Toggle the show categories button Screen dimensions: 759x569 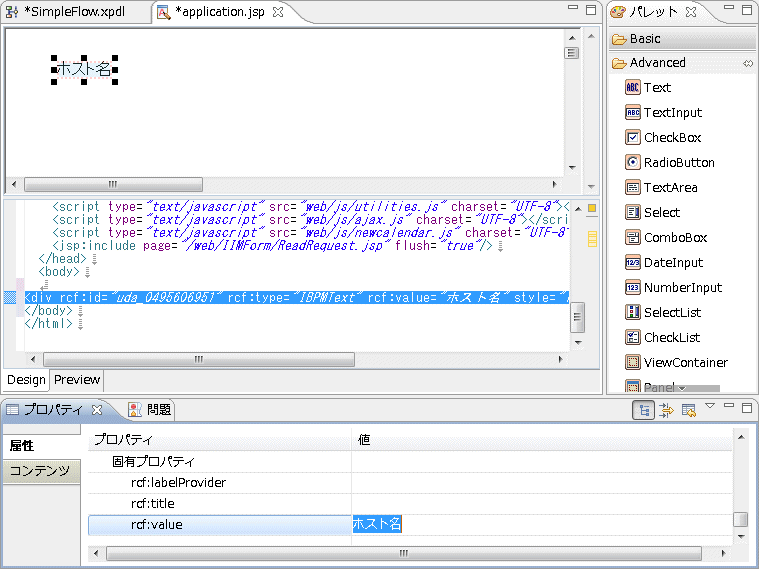click(644, 410)
